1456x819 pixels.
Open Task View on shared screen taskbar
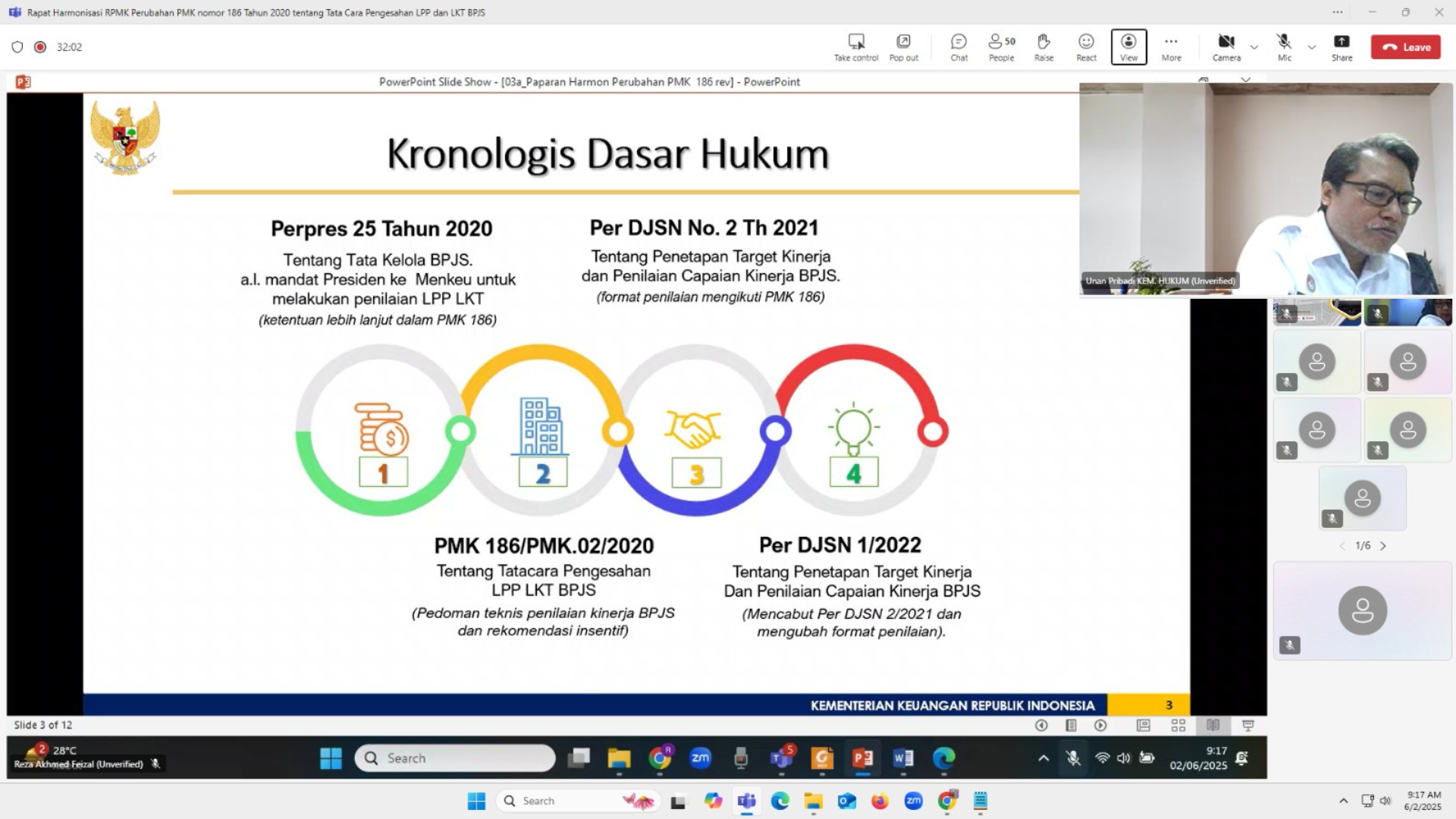pos(579,758)
